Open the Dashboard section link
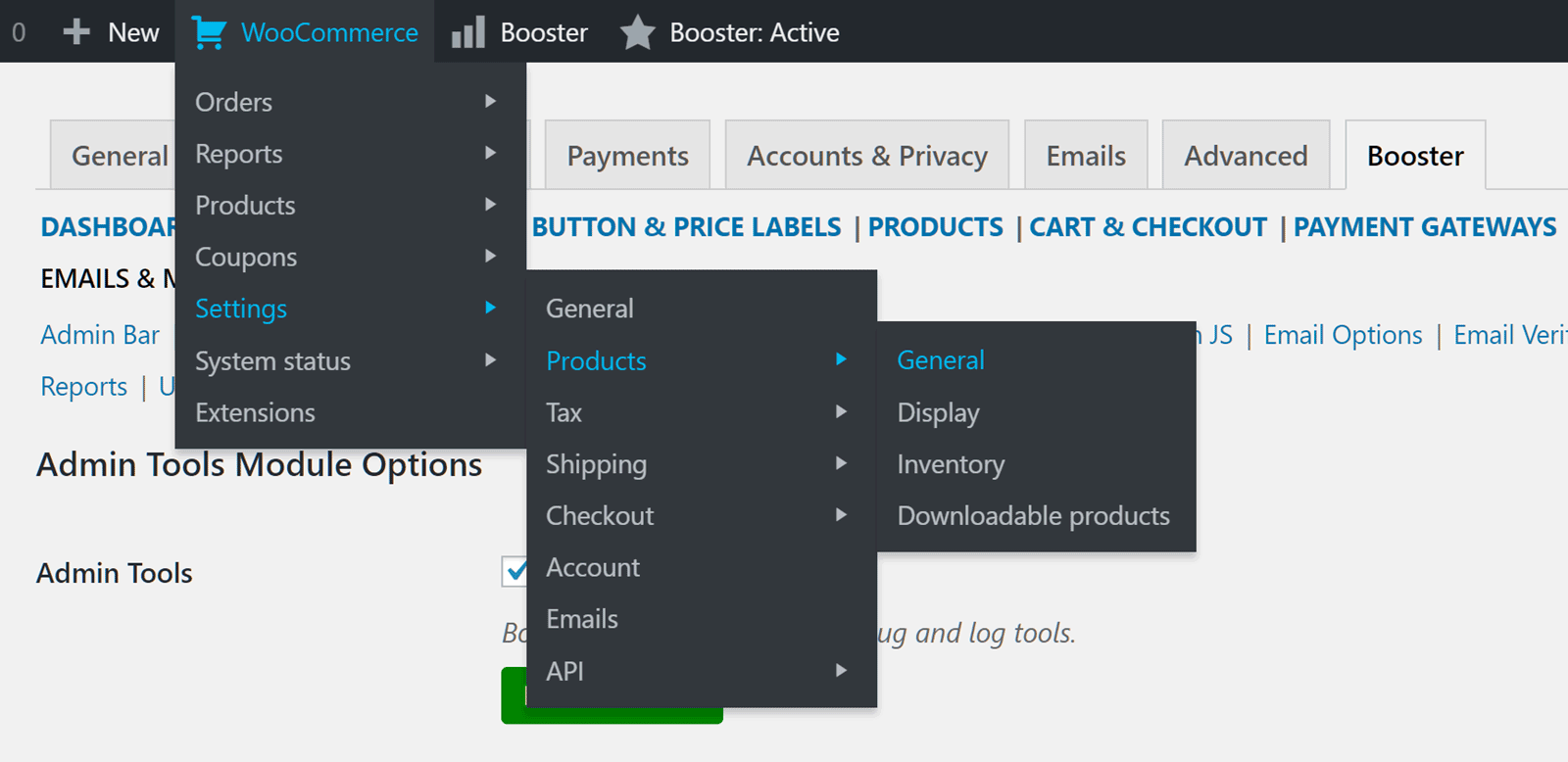 (x=108, y=227)
